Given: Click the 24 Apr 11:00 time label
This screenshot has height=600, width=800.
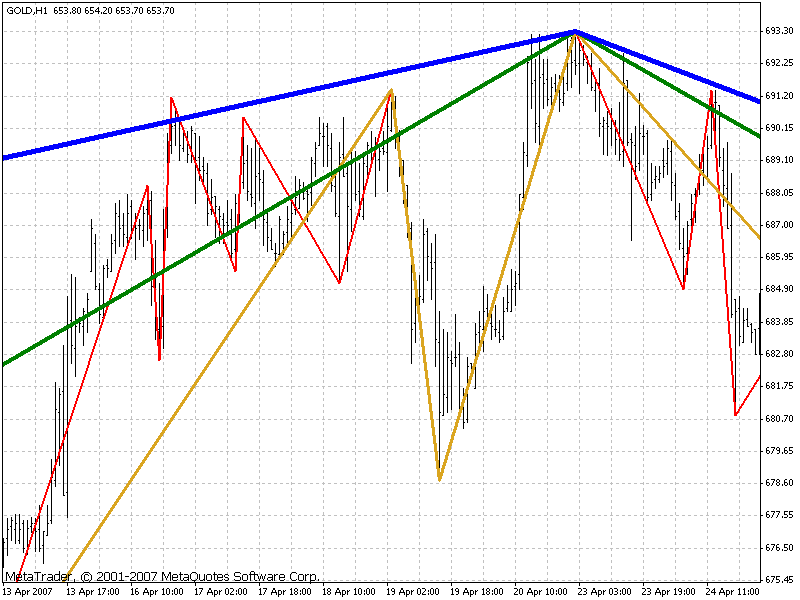Looking at the screenshot, I should (x=731, y=591).
